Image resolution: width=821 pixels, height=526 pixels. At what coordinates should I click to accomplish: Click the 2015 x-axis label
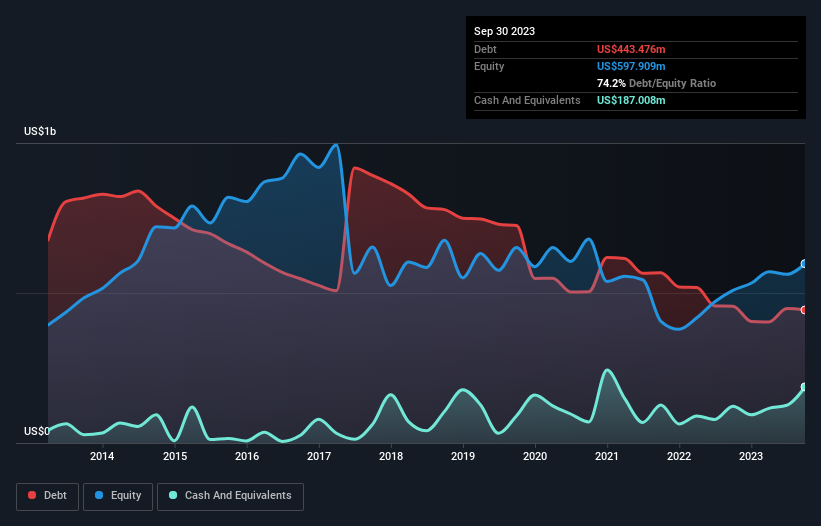[x=175, y=456]
